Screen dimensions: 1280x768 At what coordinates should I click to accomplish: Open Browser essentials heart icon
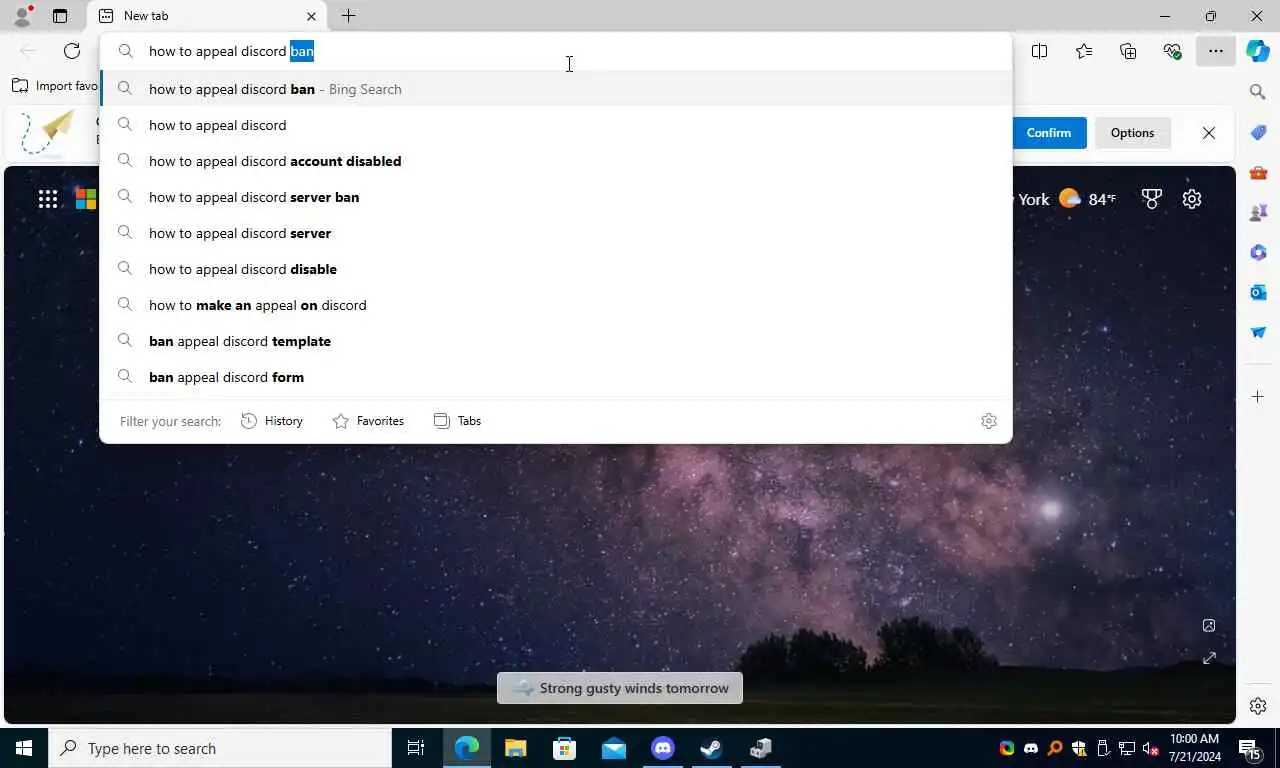[x=1172, y=51]
